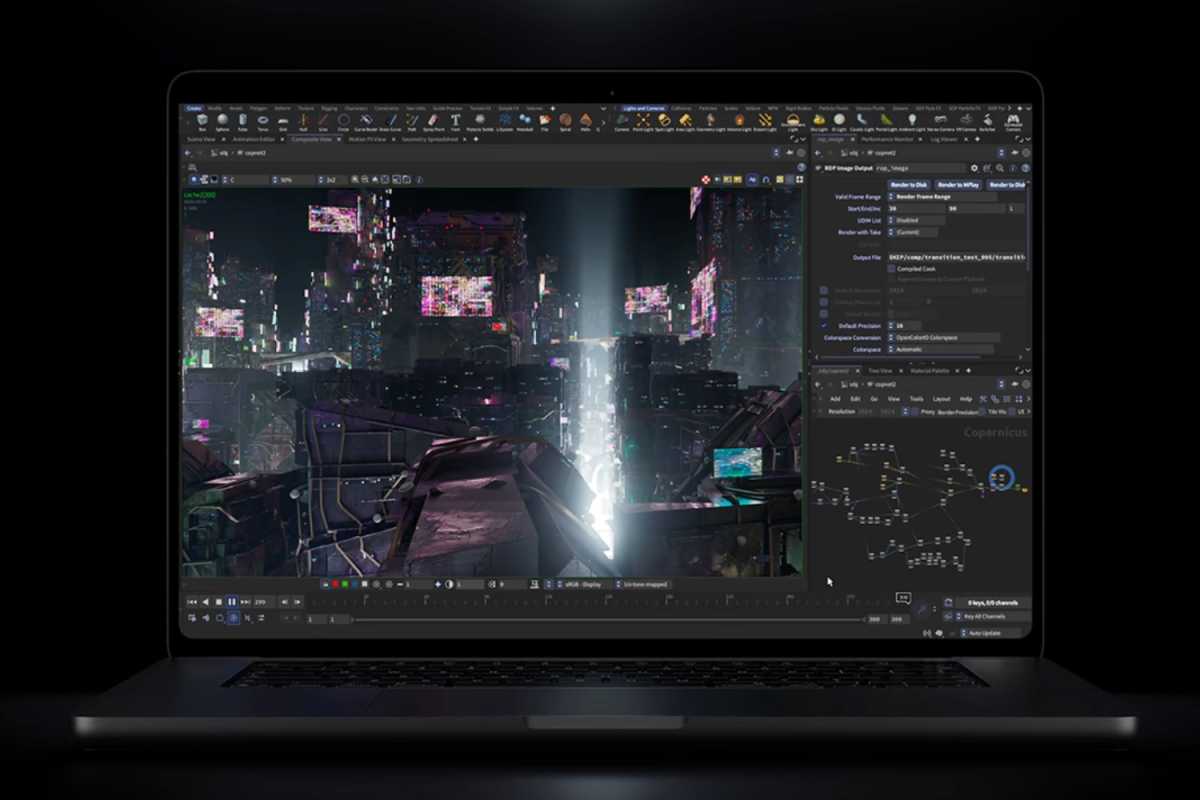Select the Null shelf tool
Image resolution: width=1200 pixels, height=800 pixels.
(x=303, y=121)
